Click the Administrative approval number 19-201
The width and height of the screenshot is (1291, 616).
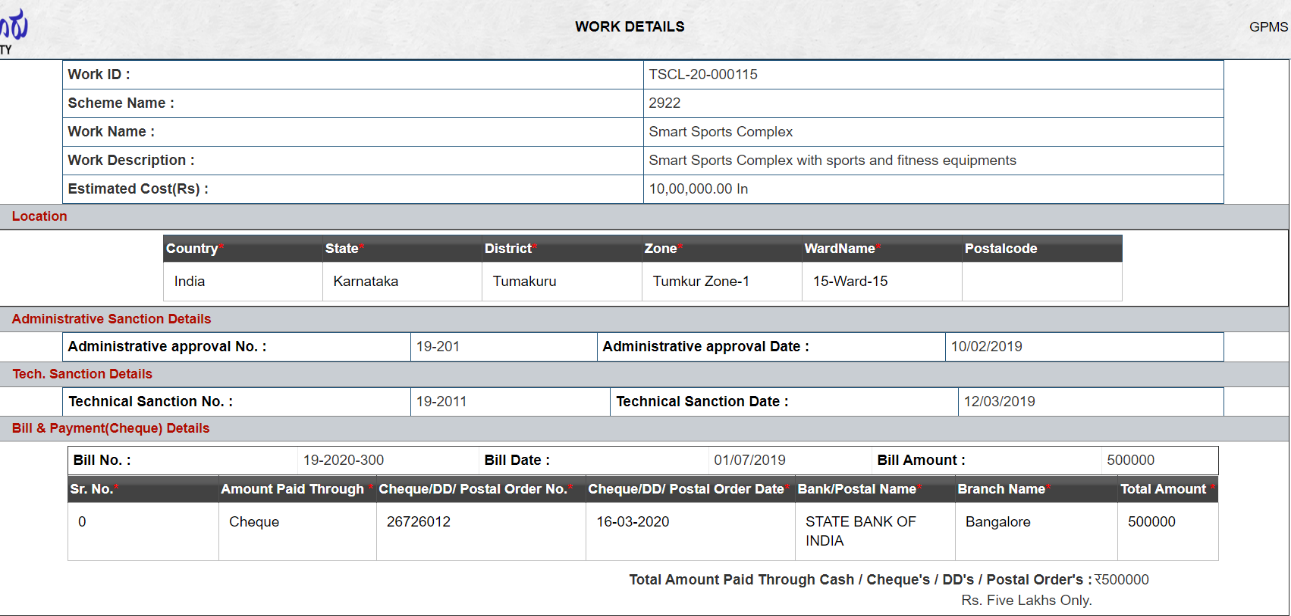tap(438, 347)
